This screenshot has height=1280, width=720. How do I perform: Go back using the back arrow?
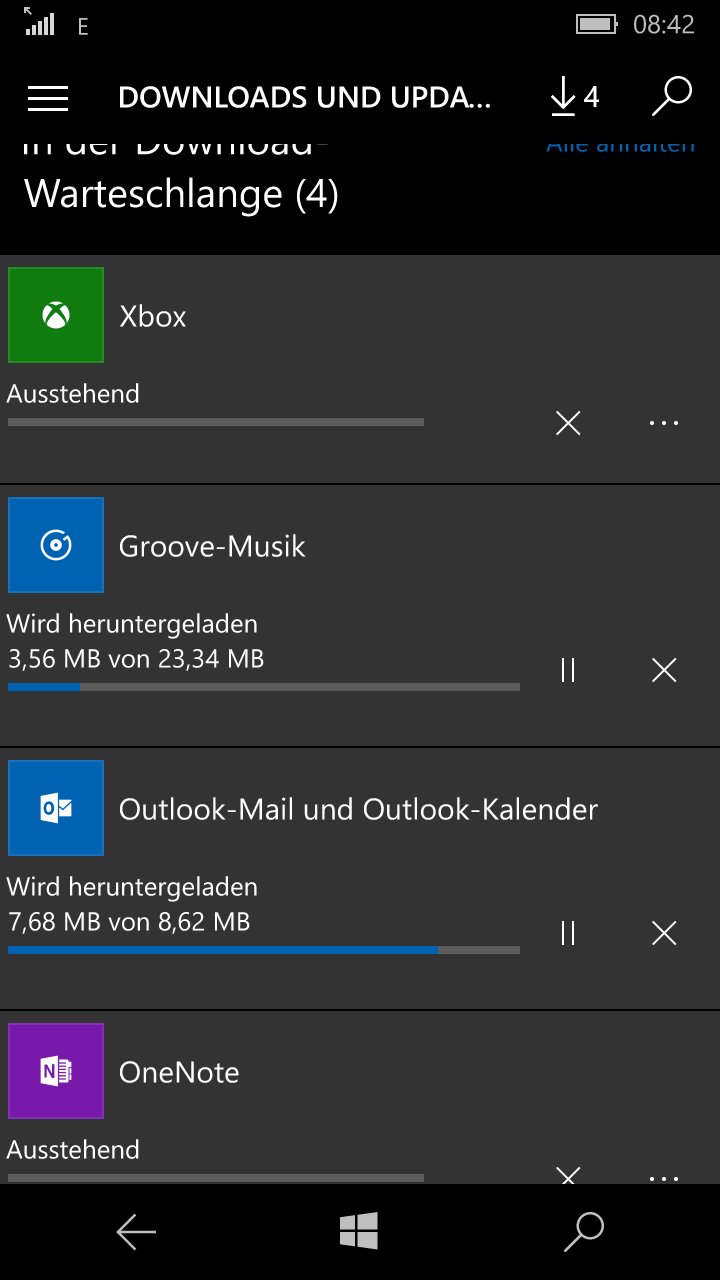tap(136, 1232)
